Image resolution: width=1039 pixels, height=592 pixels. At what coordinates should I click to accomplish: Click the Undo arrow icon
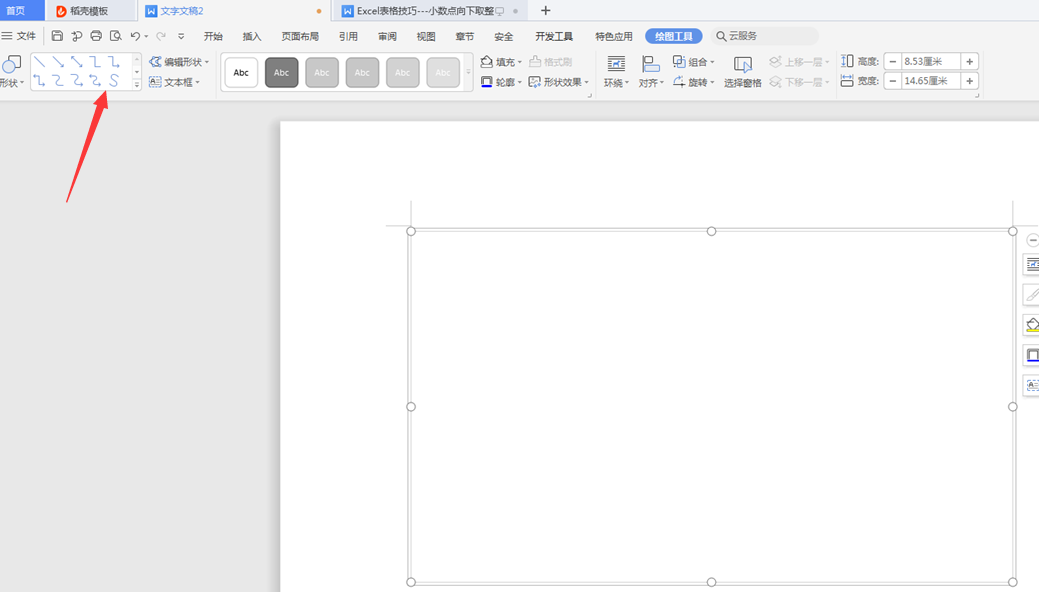click(135, 36)
